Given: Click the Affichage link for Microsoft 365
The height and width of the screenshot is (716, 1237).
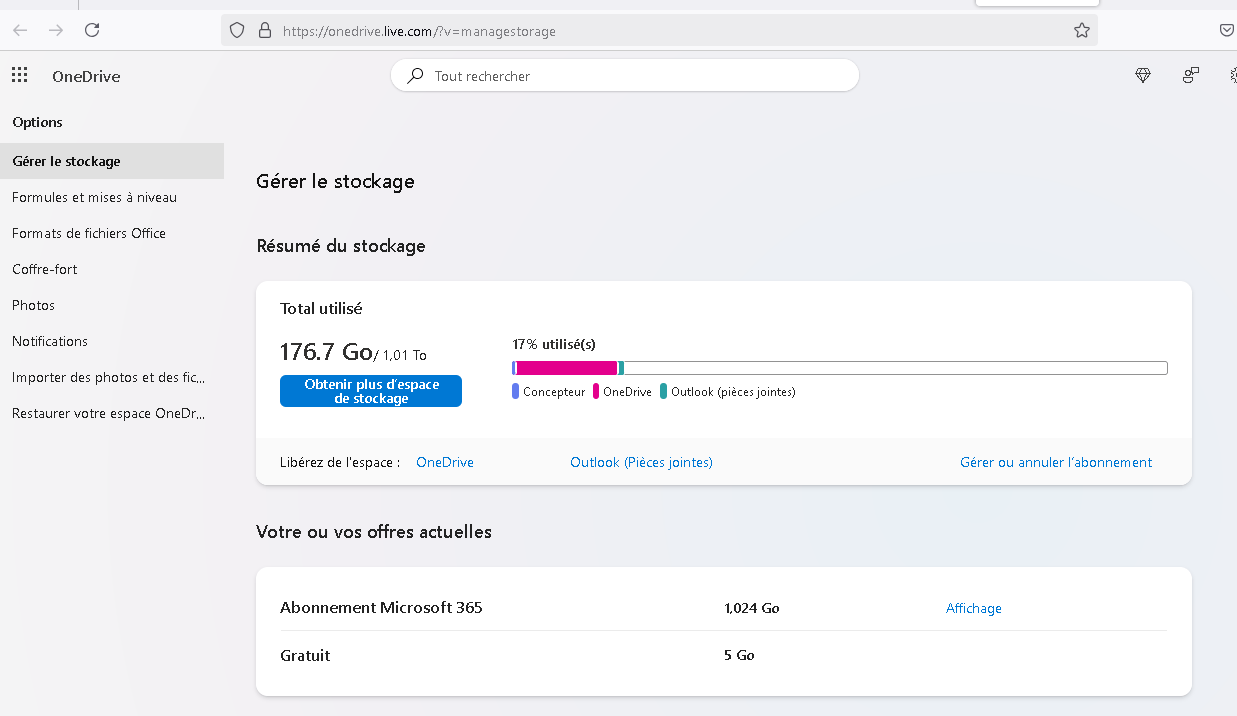Looking at the screenshot, I should click(974, 608).
